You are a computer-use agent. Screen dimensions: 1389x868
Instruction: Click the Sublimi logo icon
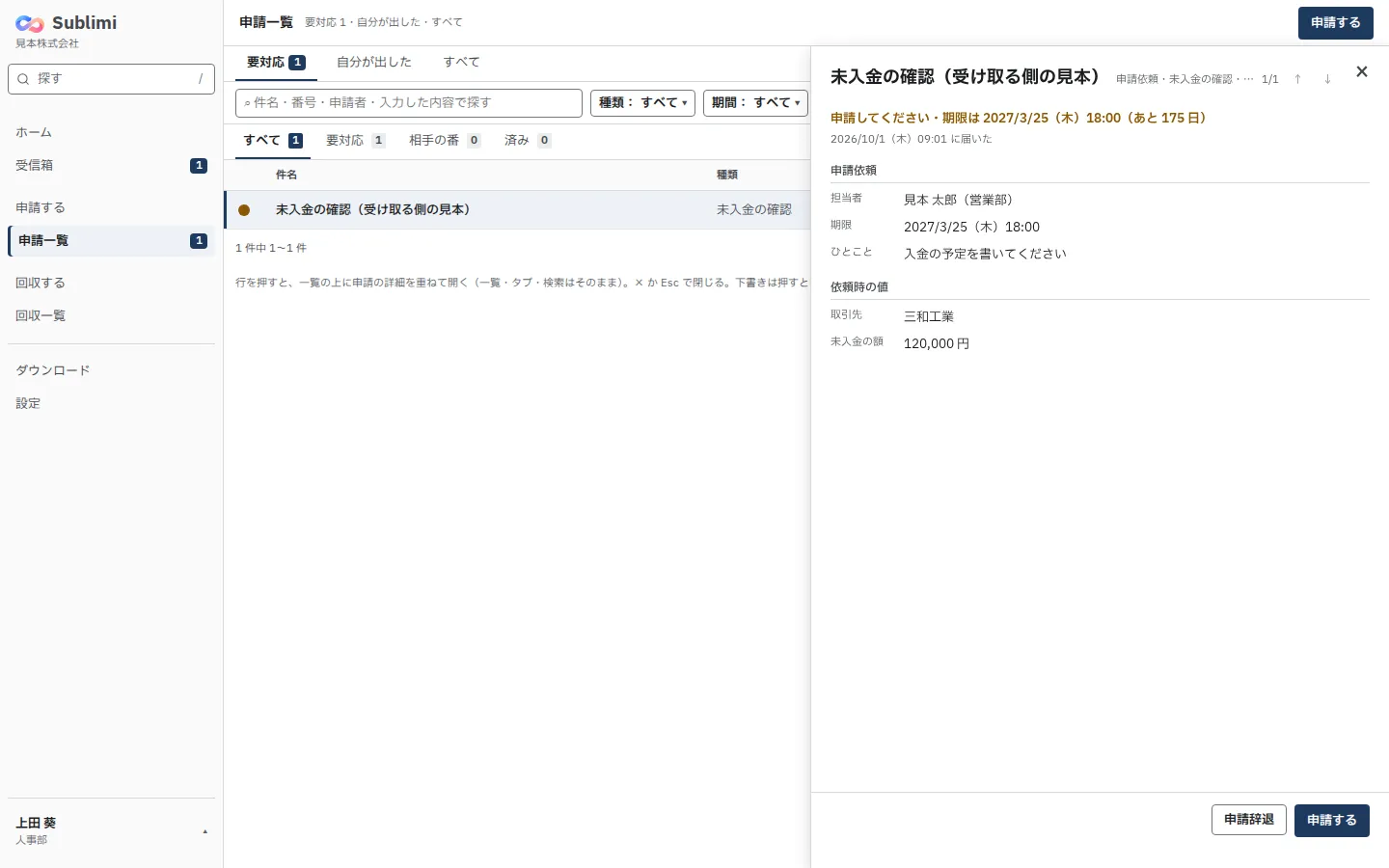pyautogui.click(x=30, y=23)
